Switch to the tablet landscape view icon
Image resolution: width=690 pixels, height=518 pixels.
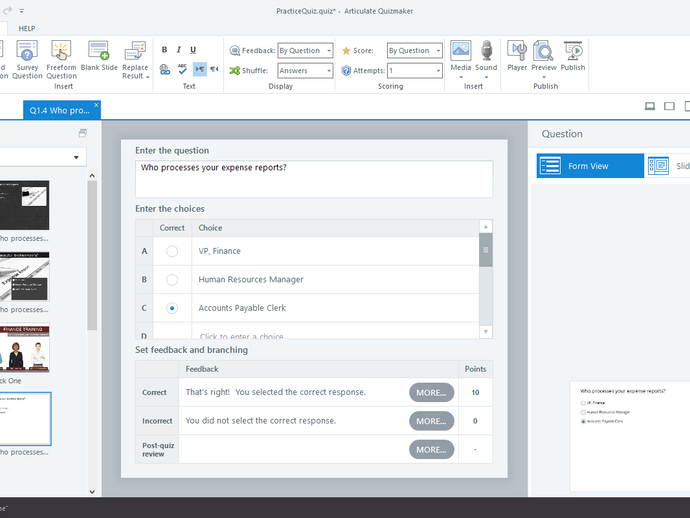coord(669,106)
